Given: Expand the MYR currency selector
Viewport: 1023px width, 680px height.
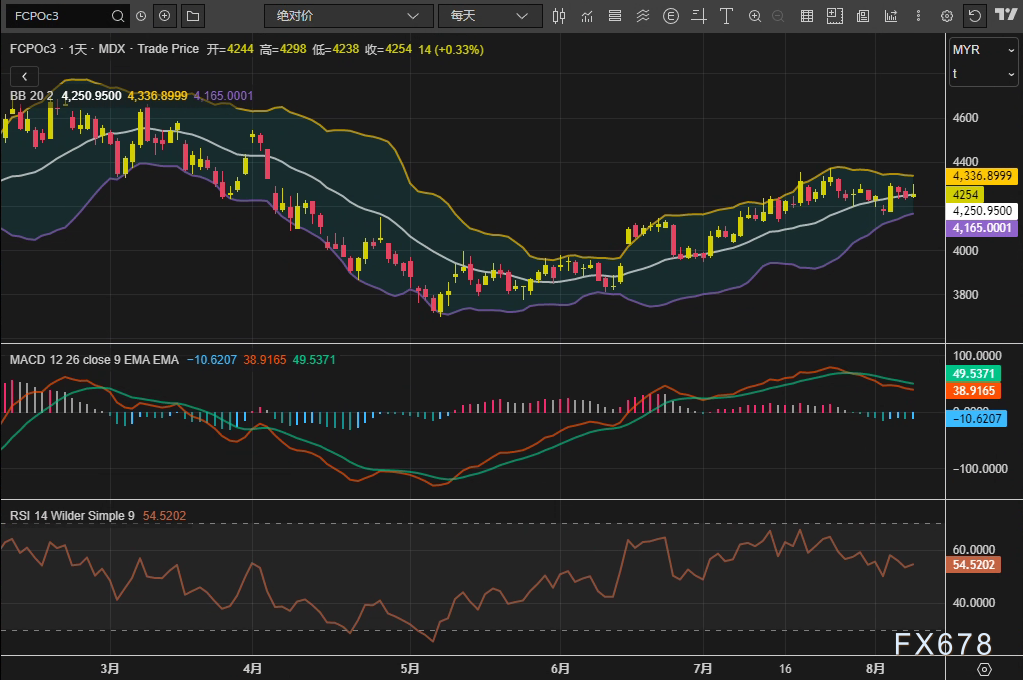Looking at the screenshot, I should click(x=984, y=50).
